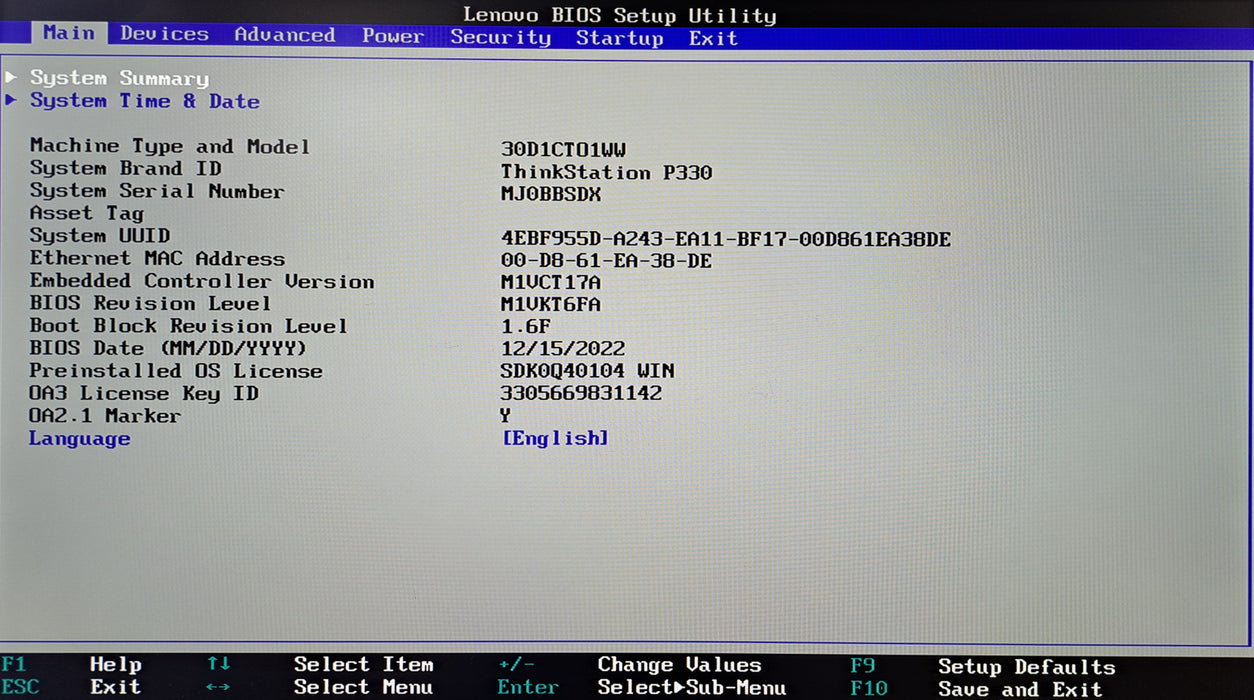The image size is (1254, 700).
Task: Click the Enter key hint
Action: pyautogui.click(x=528, y=687)
